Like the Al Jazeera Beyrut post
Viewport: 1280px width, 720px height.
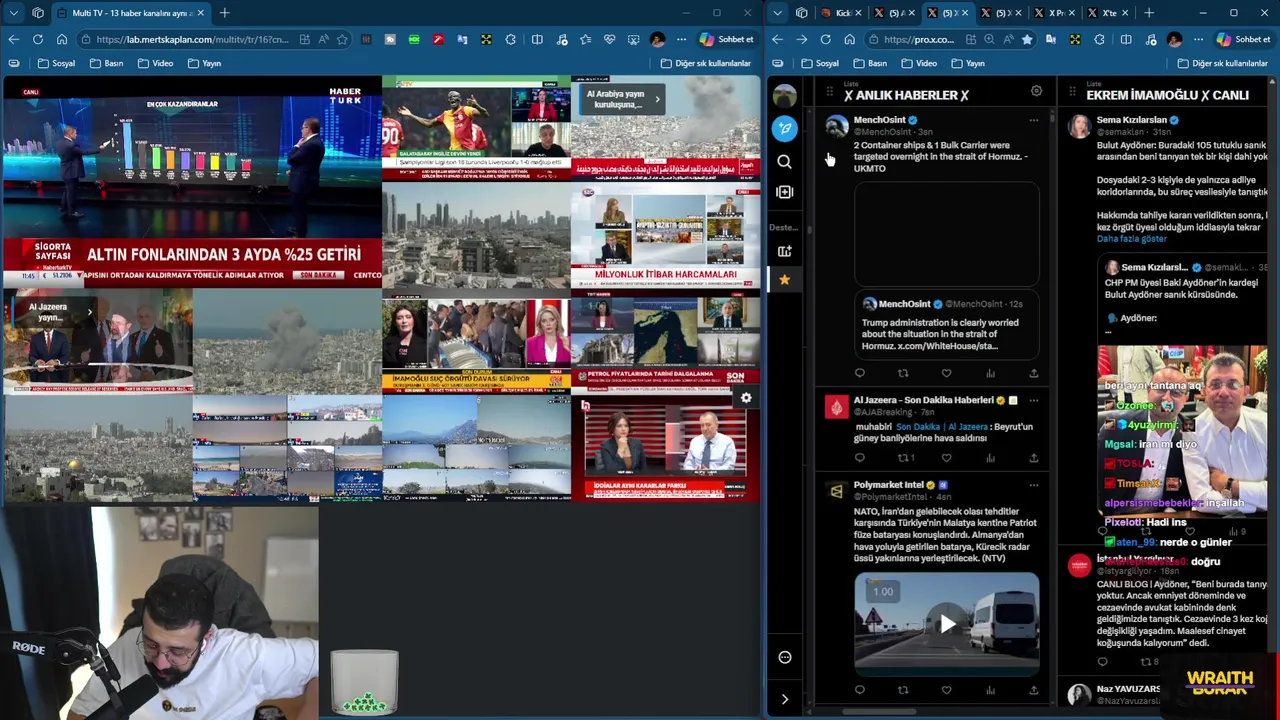pyautogui.click(x=946, y=458)
